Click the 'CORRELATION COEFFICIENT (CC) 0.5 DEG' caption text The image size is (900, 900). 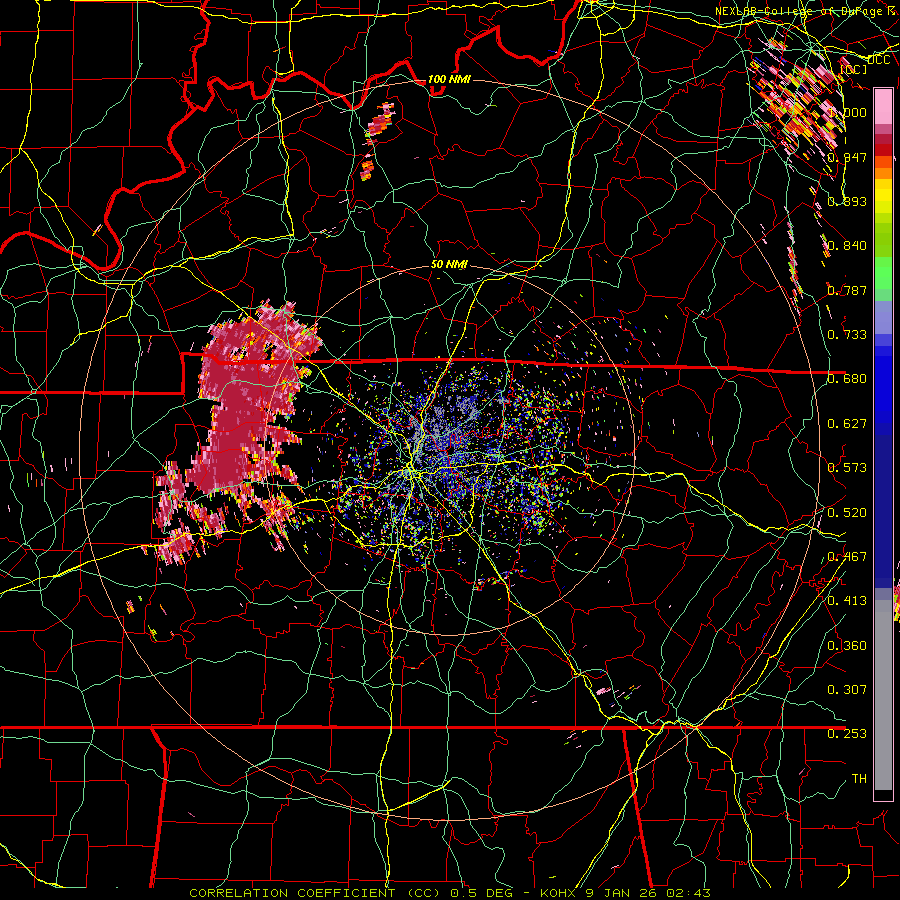click(351, 893)
